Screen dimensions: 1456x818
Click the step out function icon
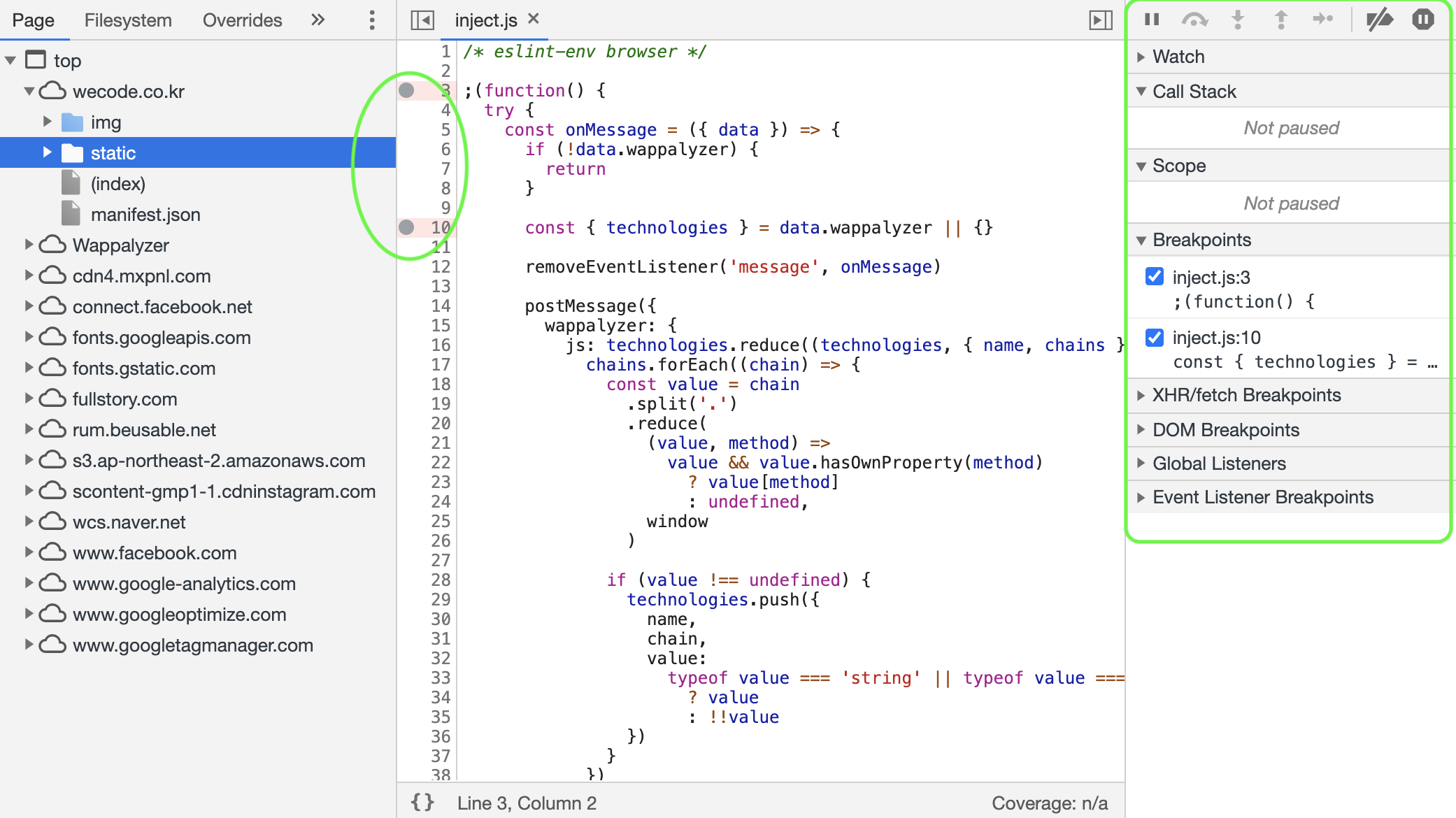tap(1280, 20)
